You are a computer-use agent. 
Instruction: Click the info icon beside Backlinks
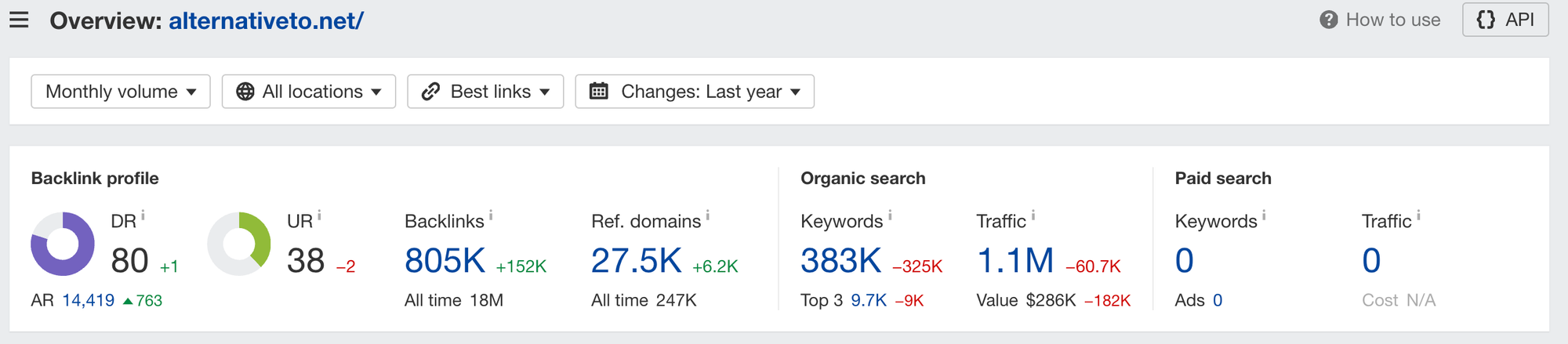coord(491,215)
